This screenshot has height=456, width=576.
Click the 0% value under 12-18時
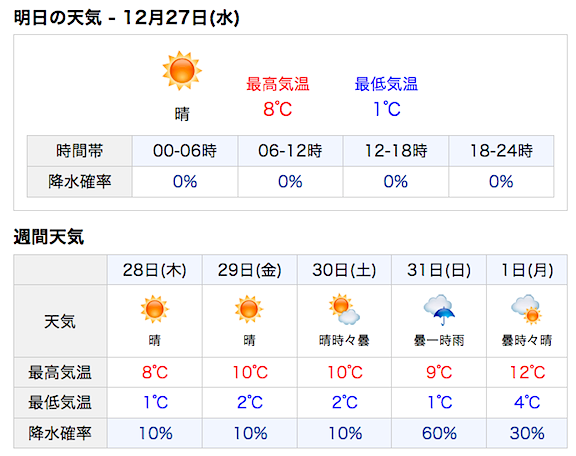pyautogui.click(x=396, y=182)
